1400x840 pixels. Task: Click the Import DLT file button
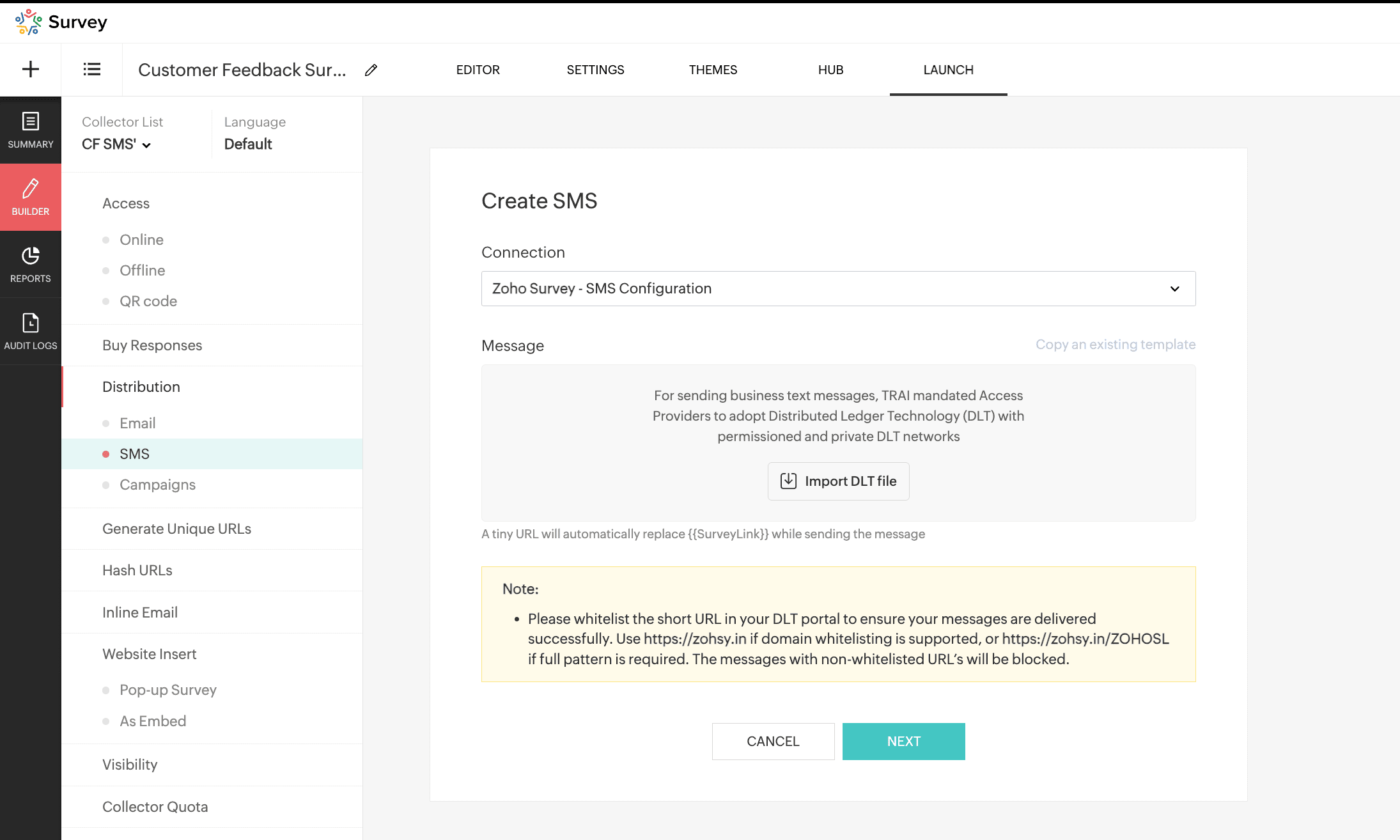(x=838, y=481)
